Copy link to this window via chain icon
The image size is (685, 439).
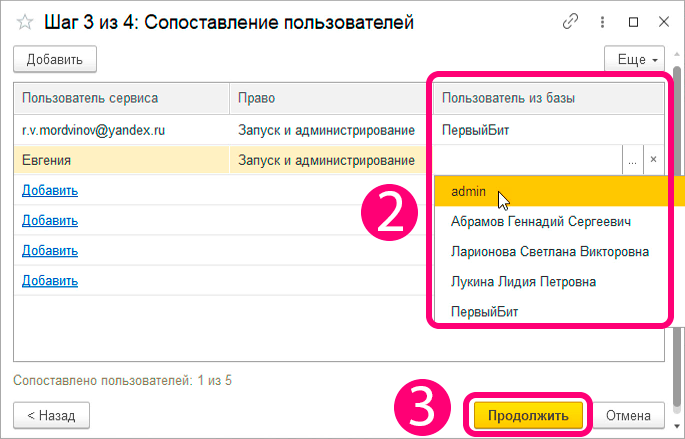[x=570, y=22]
